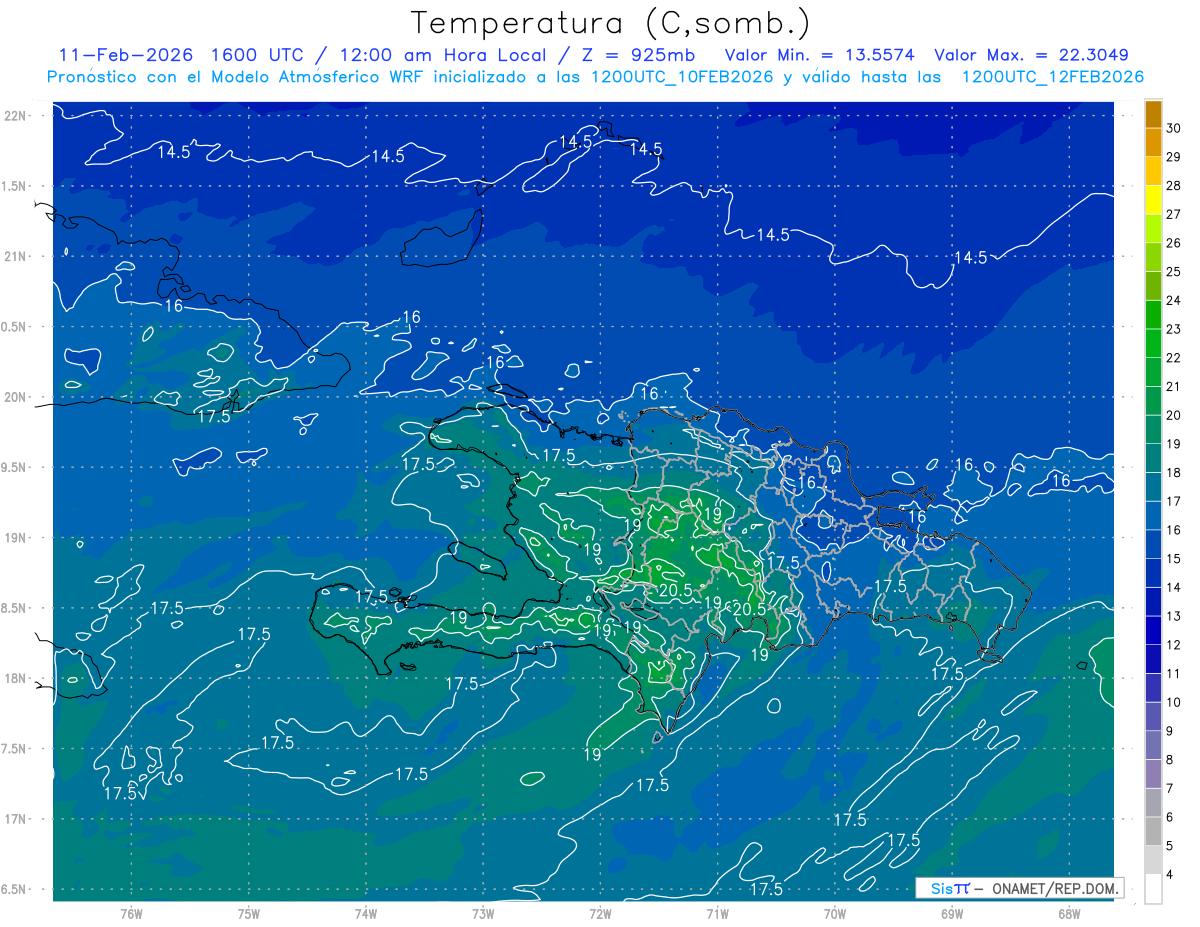The image size is (1200, 927).
Task: Click the "73W" longitude axis label
Action: coord(483,913)
